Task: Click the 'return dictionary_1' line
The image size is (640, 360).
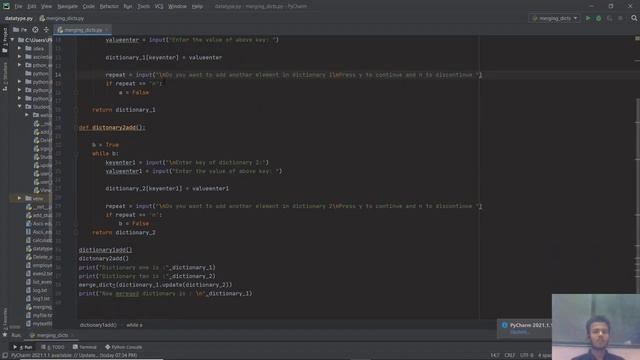Action: click(x=124, y=110)
